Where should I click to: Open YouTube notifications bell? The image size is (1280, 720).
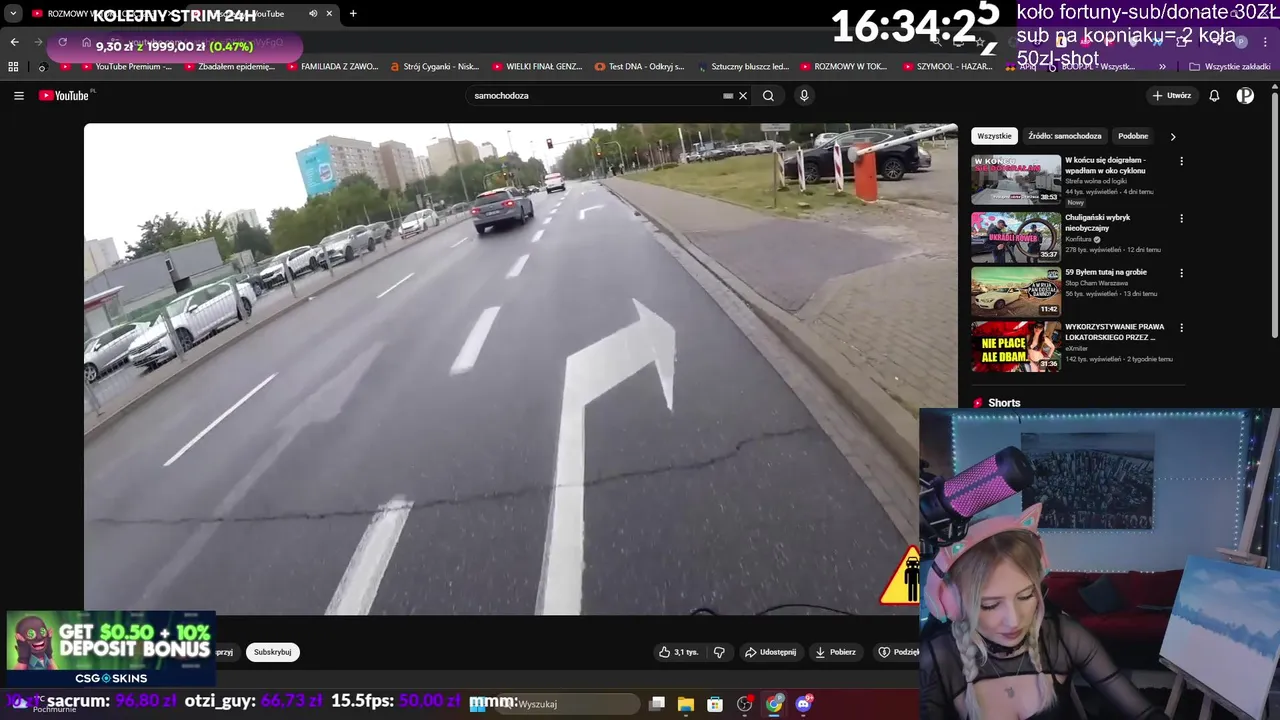pos(1214,96)
